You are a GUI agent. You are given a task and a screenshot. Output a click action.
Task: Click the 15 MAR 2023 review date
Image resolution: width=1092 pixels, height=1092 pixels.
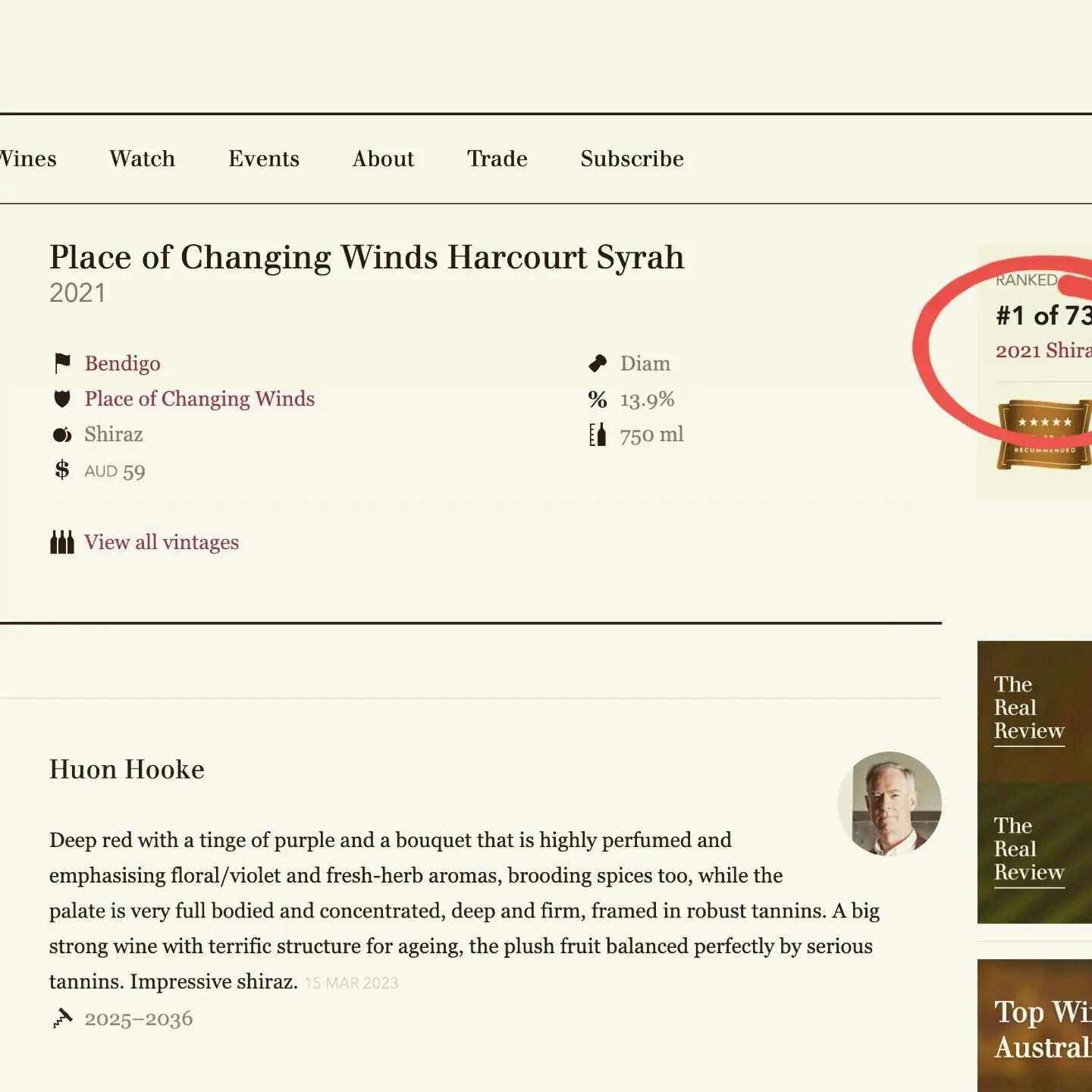[x=351, y=984]
